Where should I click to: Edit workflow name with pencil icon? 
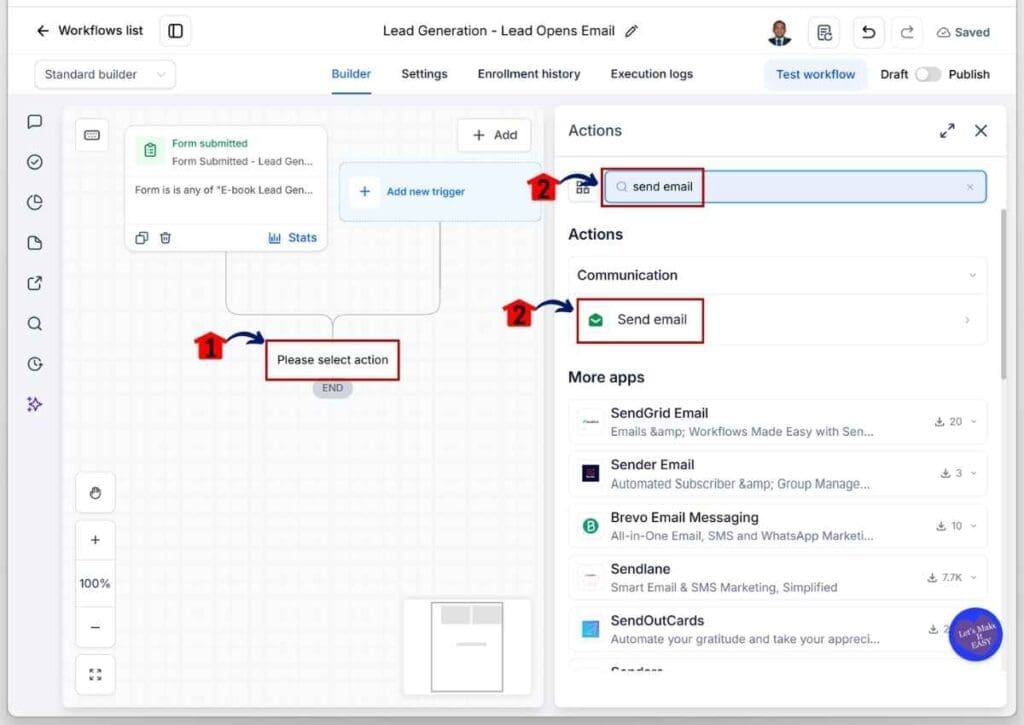tap(631, 31)
